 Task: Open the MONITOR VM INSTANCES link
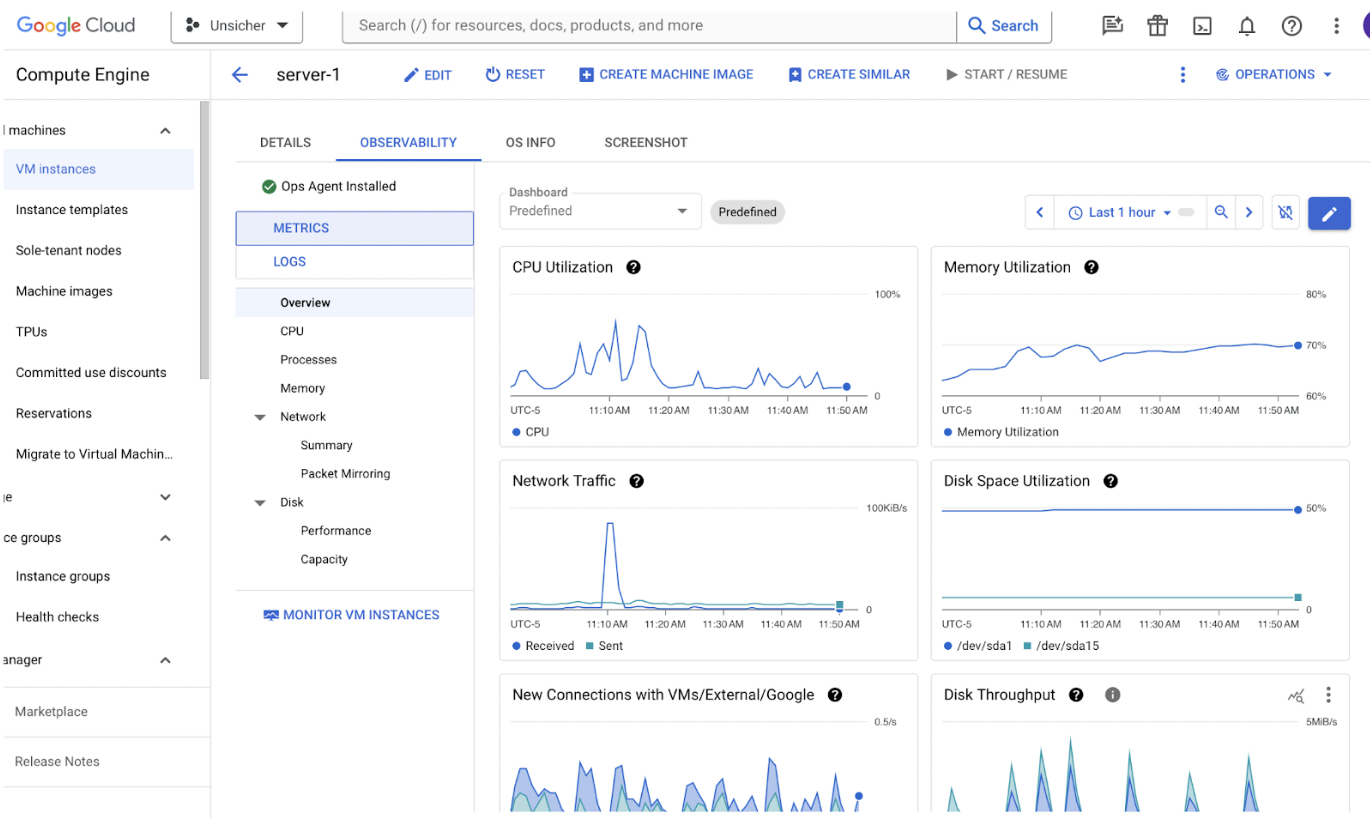[x=351, y=615]
